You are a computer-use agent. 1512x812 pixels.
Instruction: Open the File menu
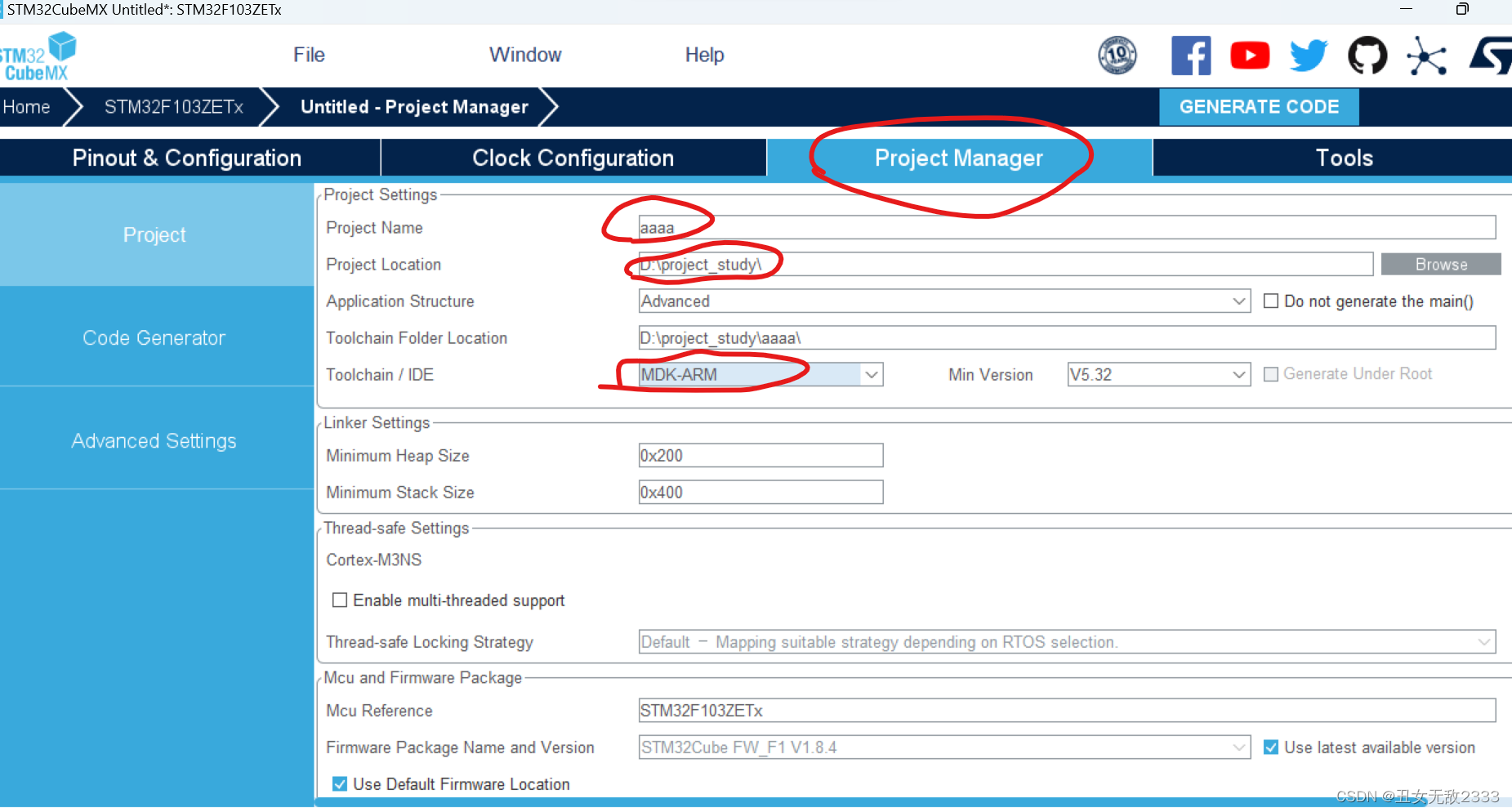coord(309,55)
